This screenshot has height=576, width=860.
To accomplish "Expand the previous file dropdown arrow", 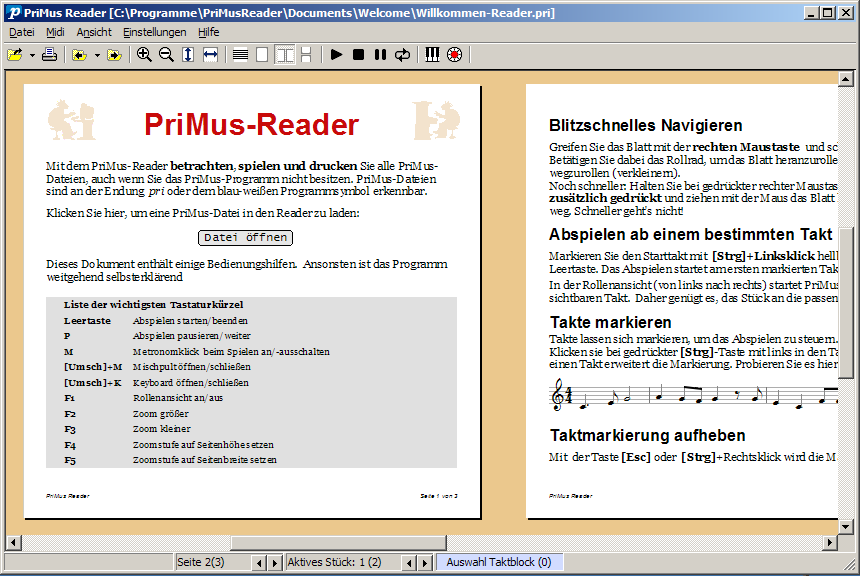I will point(97,54).
